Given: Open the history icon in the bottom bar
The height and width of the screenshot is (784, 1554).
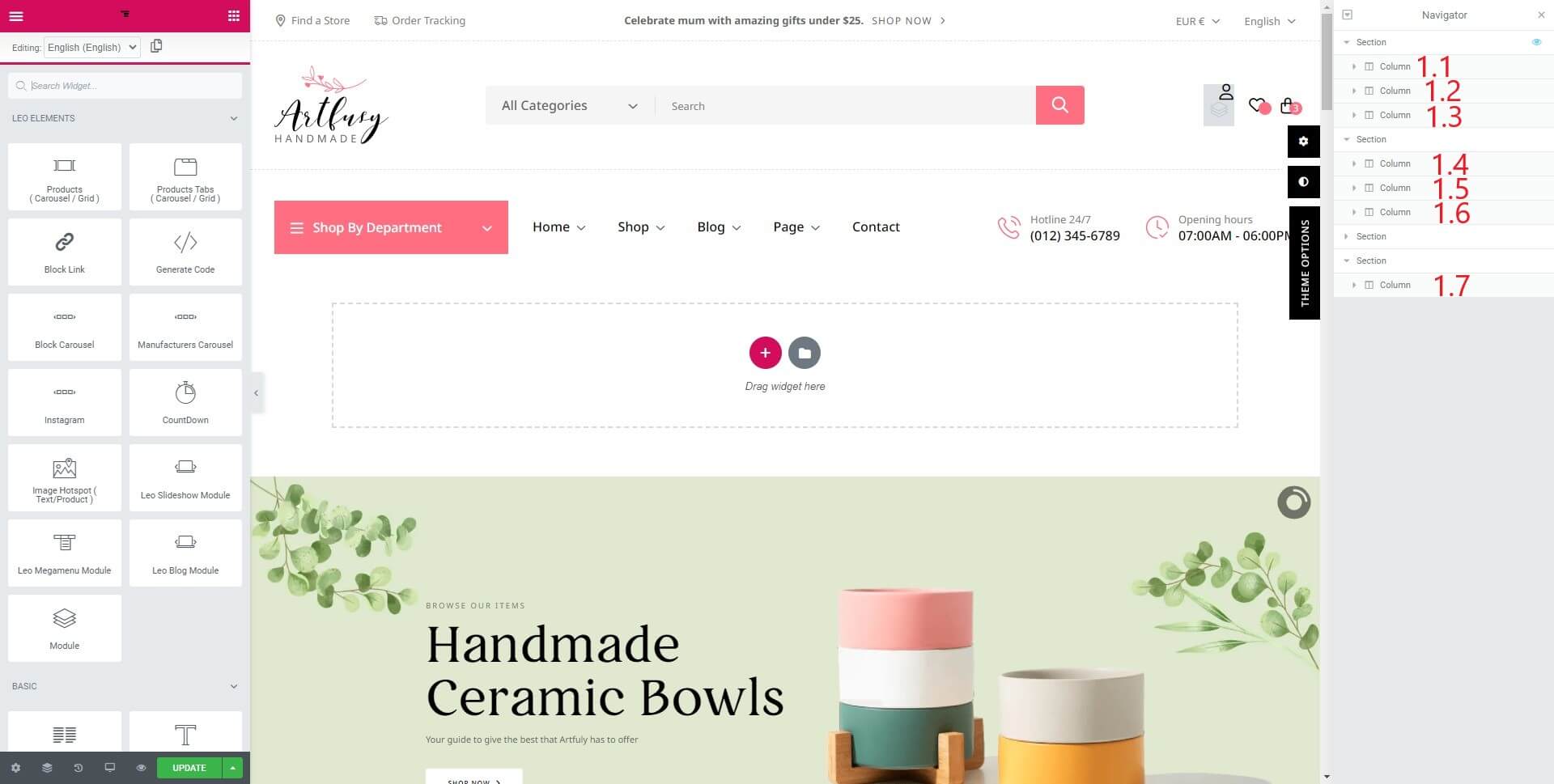Looking at the screenshot, I should click(79, 768).
